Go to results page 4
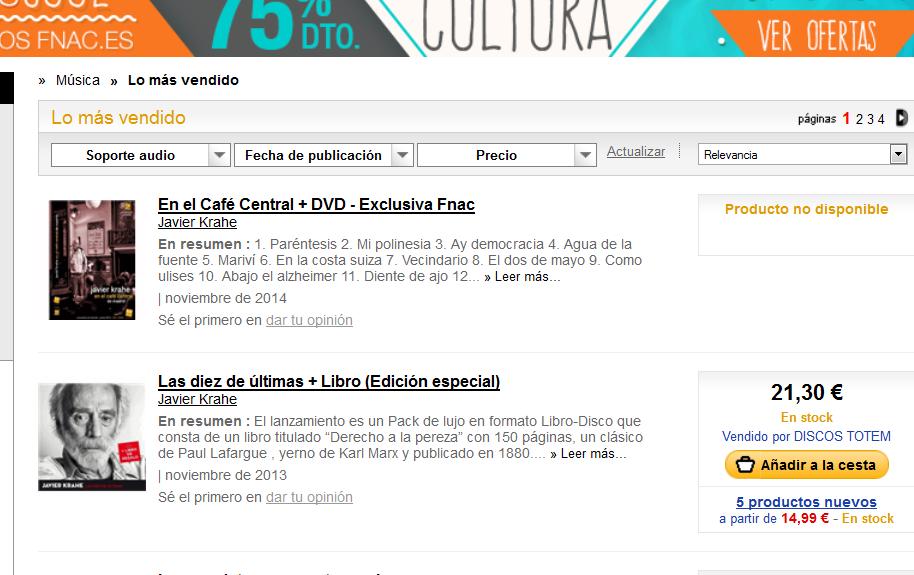 [x=881, y=119]
